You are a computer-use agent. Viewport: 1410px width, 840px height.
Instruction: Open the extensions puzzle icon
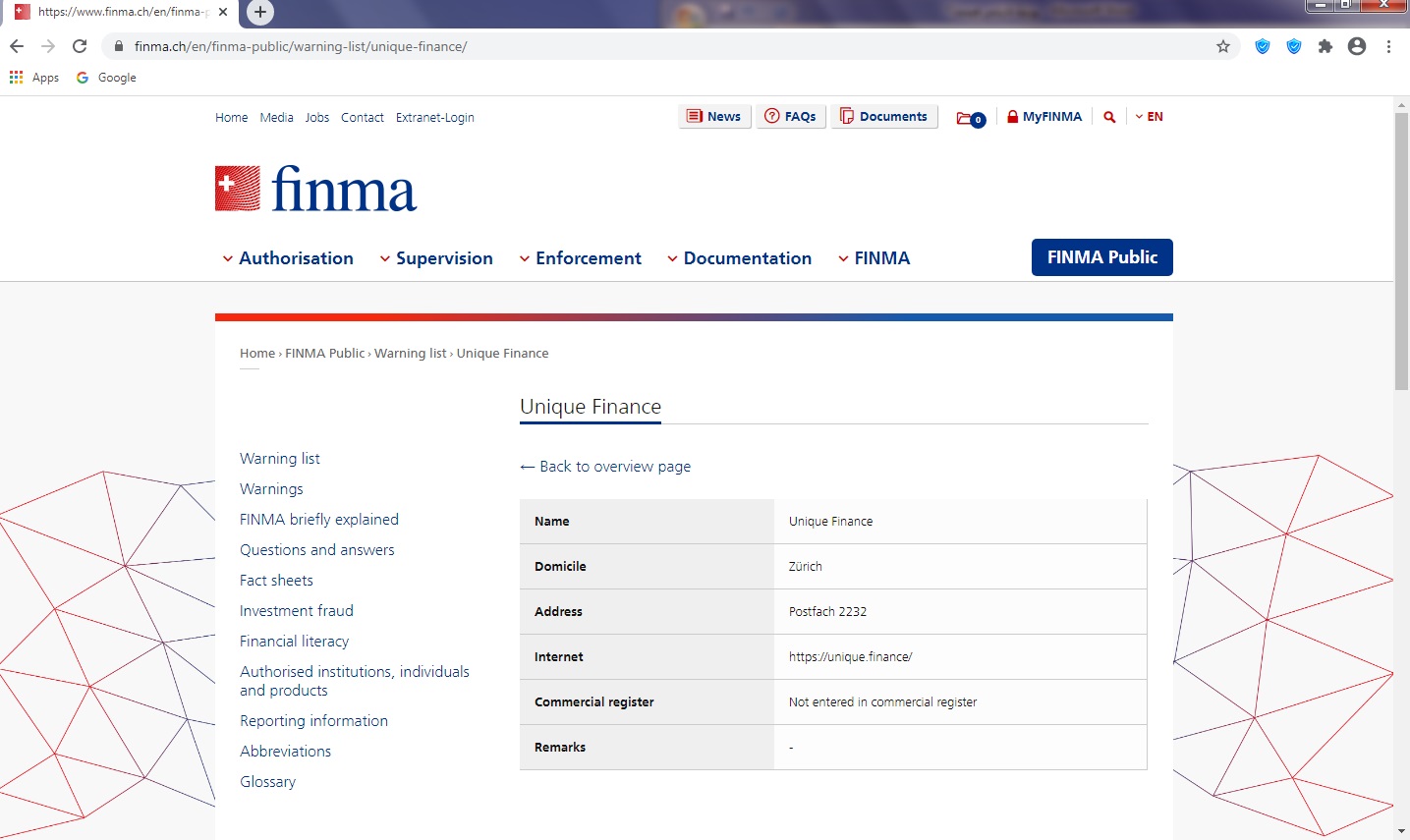point(1325,46)
